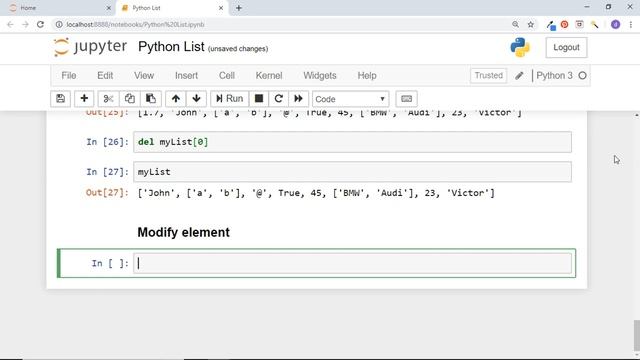Click the Trusted notebook indicator

point(489,76)
